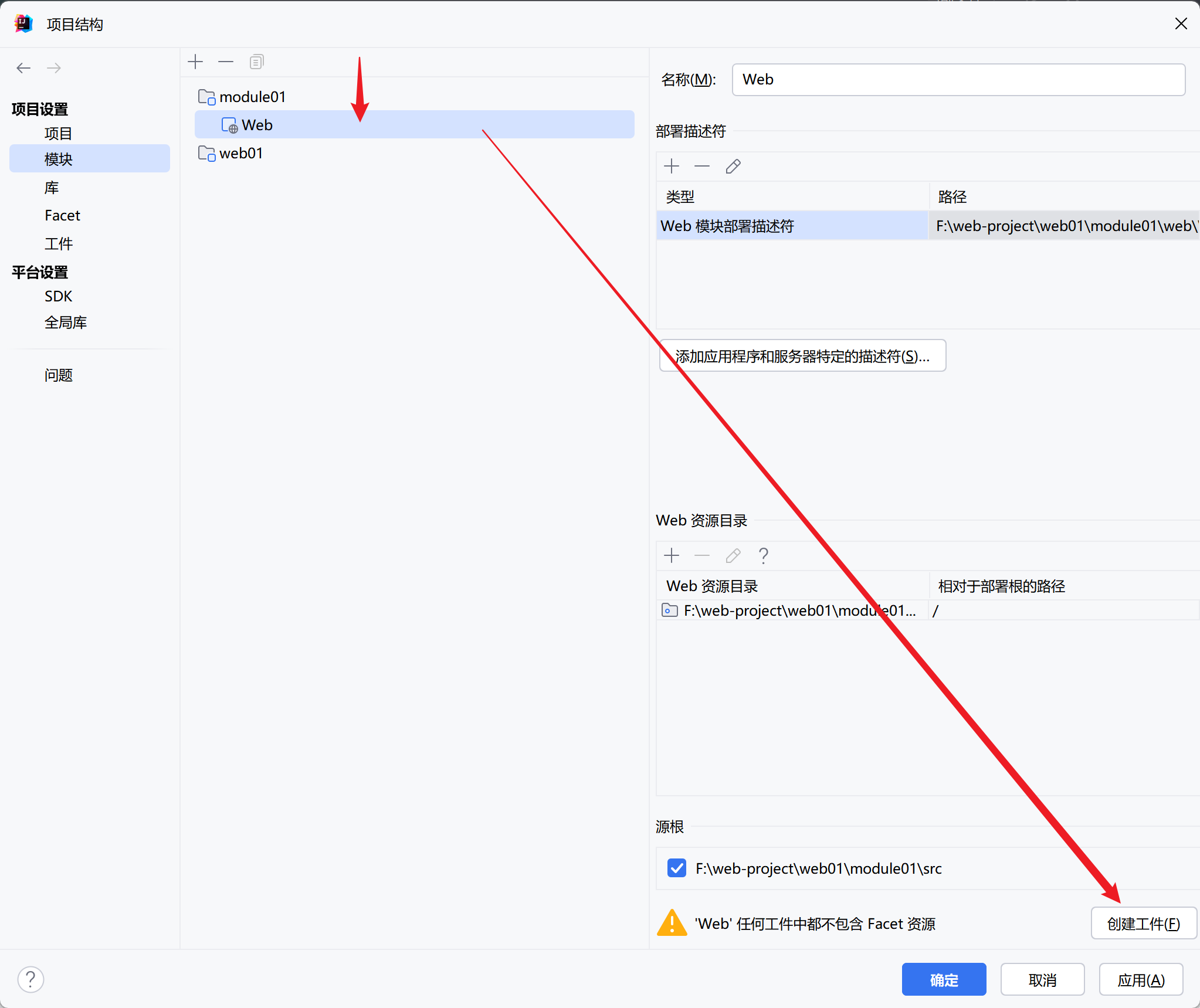The image size is (1200, 1008).
Task: Edit the deployment descriptor with the pencil icon
Action: click(x=733, y=167)
